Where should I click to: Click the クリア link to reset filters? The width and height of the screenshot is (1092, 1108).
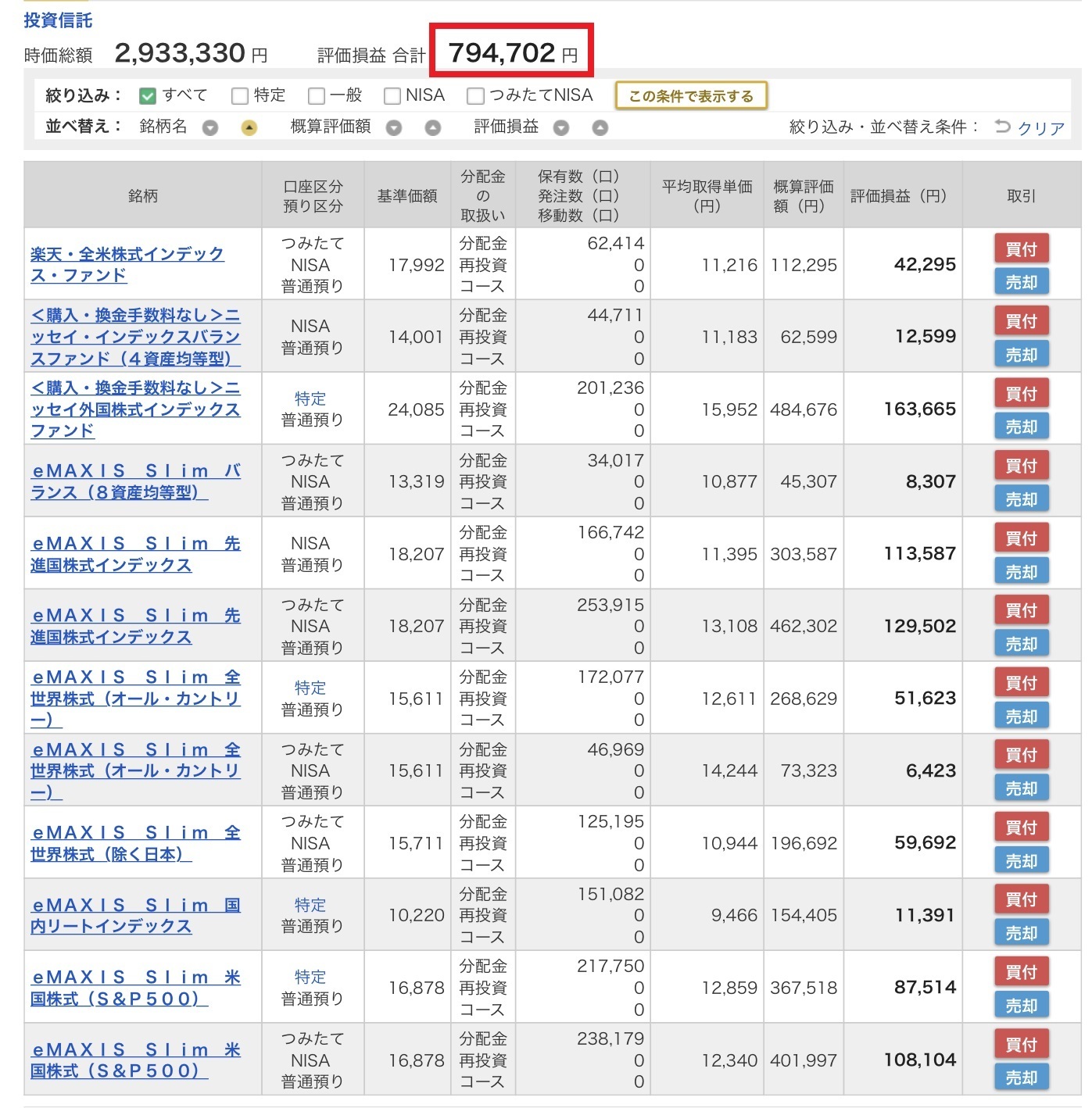[x=1040, y=128]
